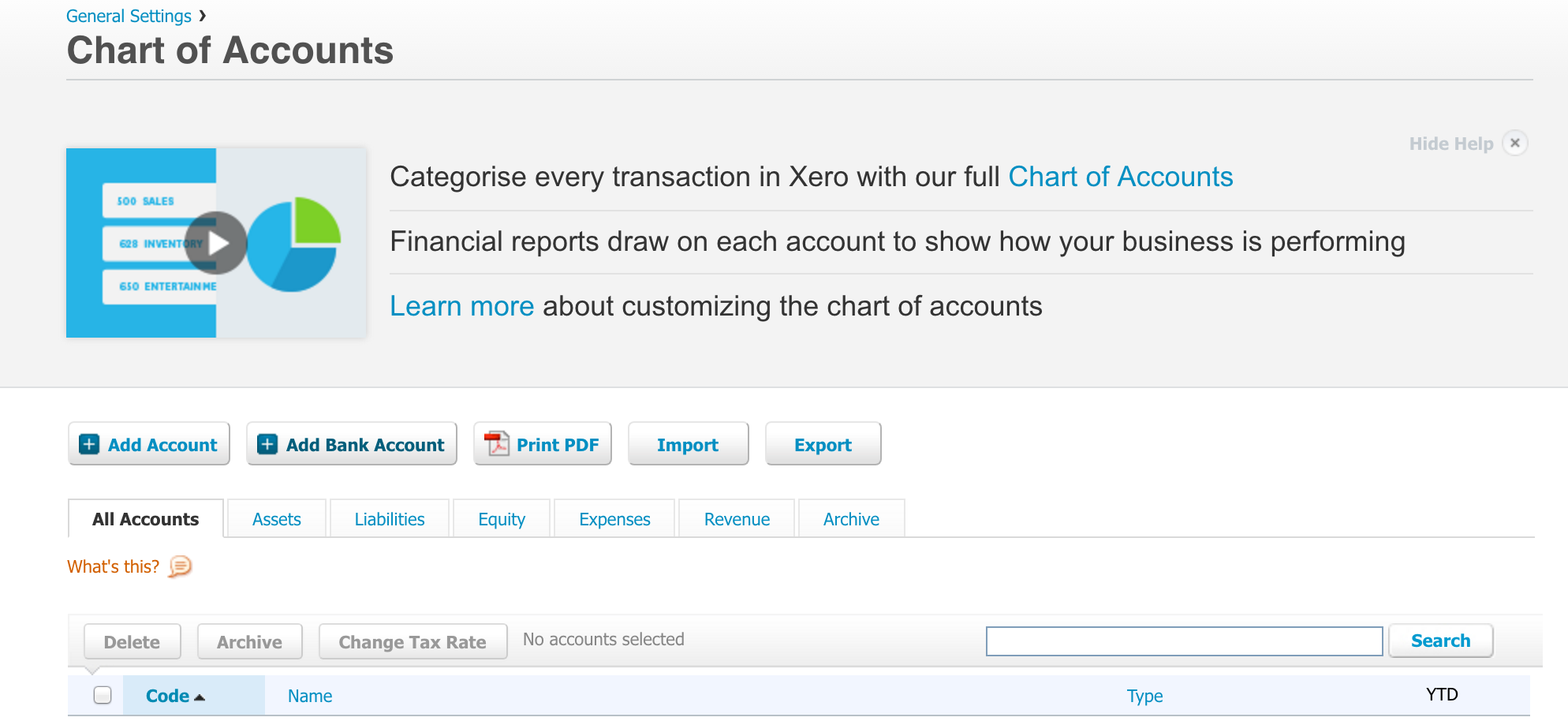Open the Archive tab
This screenshot has height=721, width=1568.
coord(850,518)
